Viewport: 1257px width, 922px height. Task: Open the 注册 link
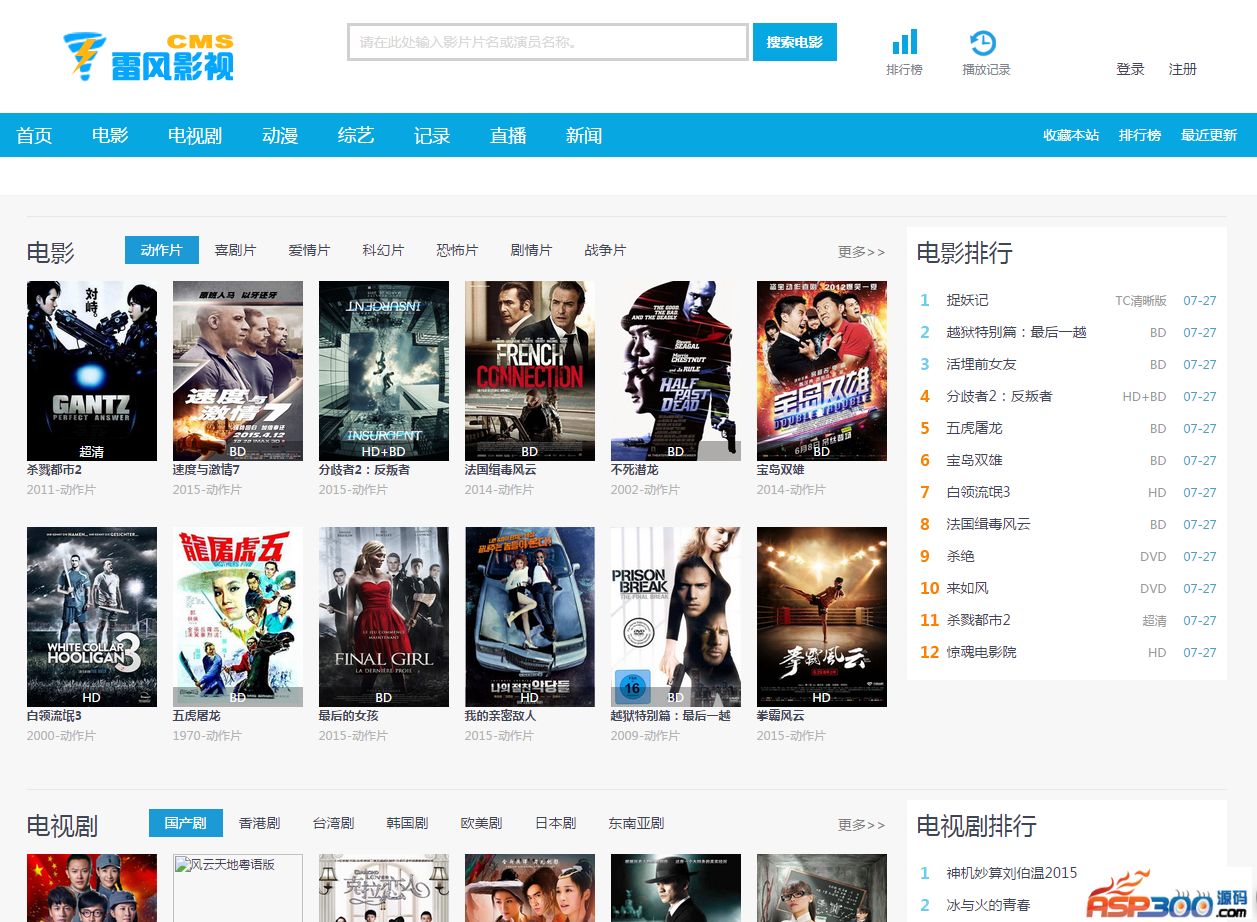1183,69
